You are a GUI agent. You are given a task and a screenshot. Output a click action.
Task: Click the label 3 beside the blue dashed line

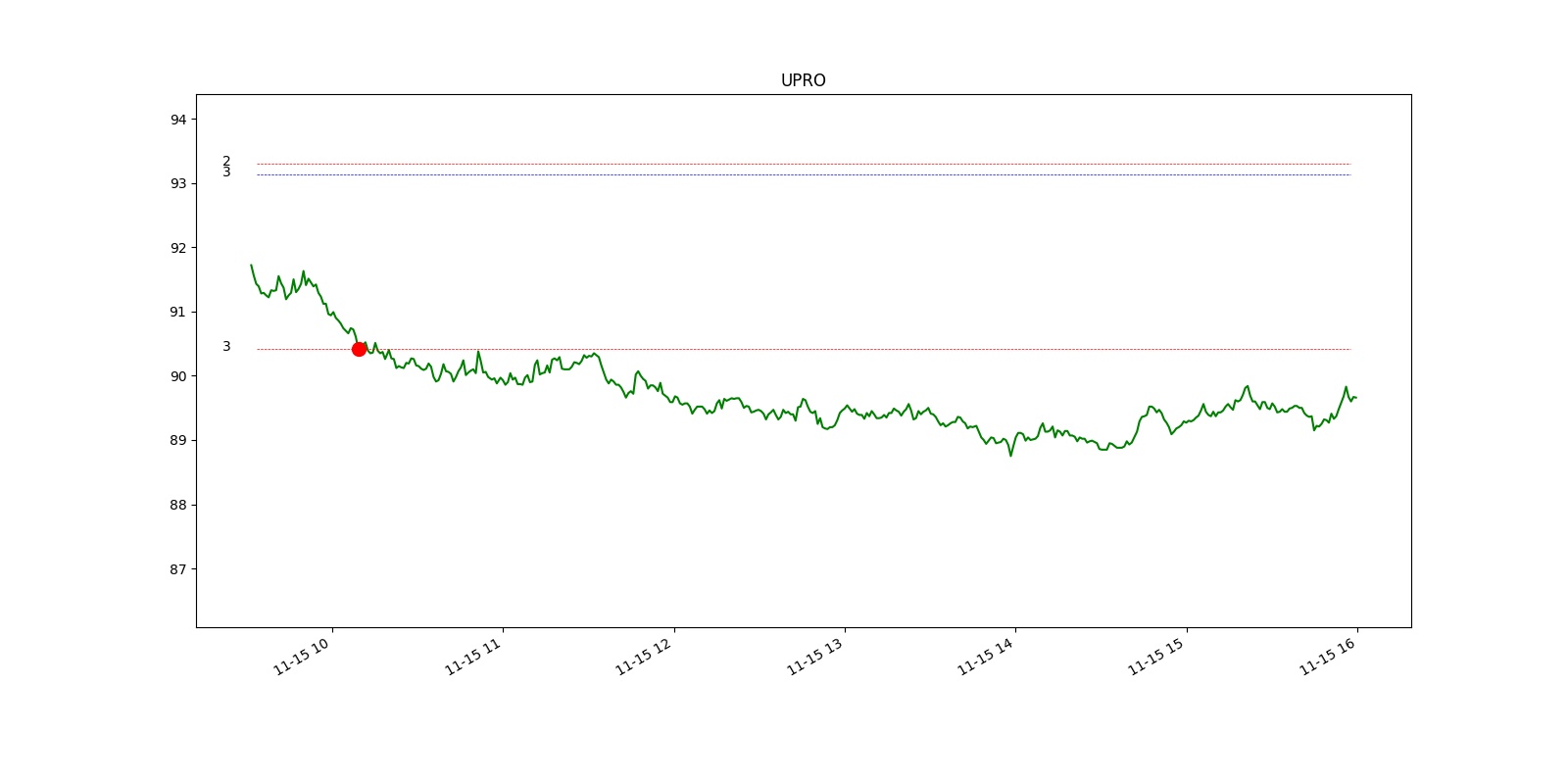point(226,172)
